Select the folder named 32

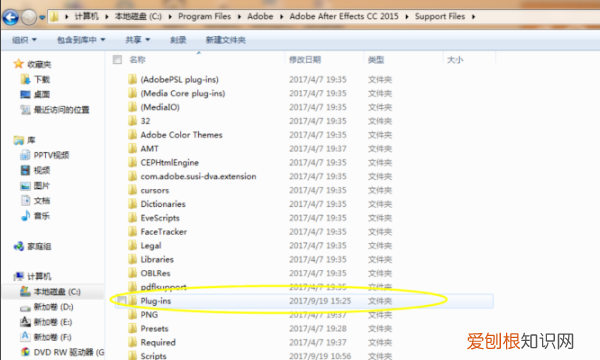pos(145,121)
